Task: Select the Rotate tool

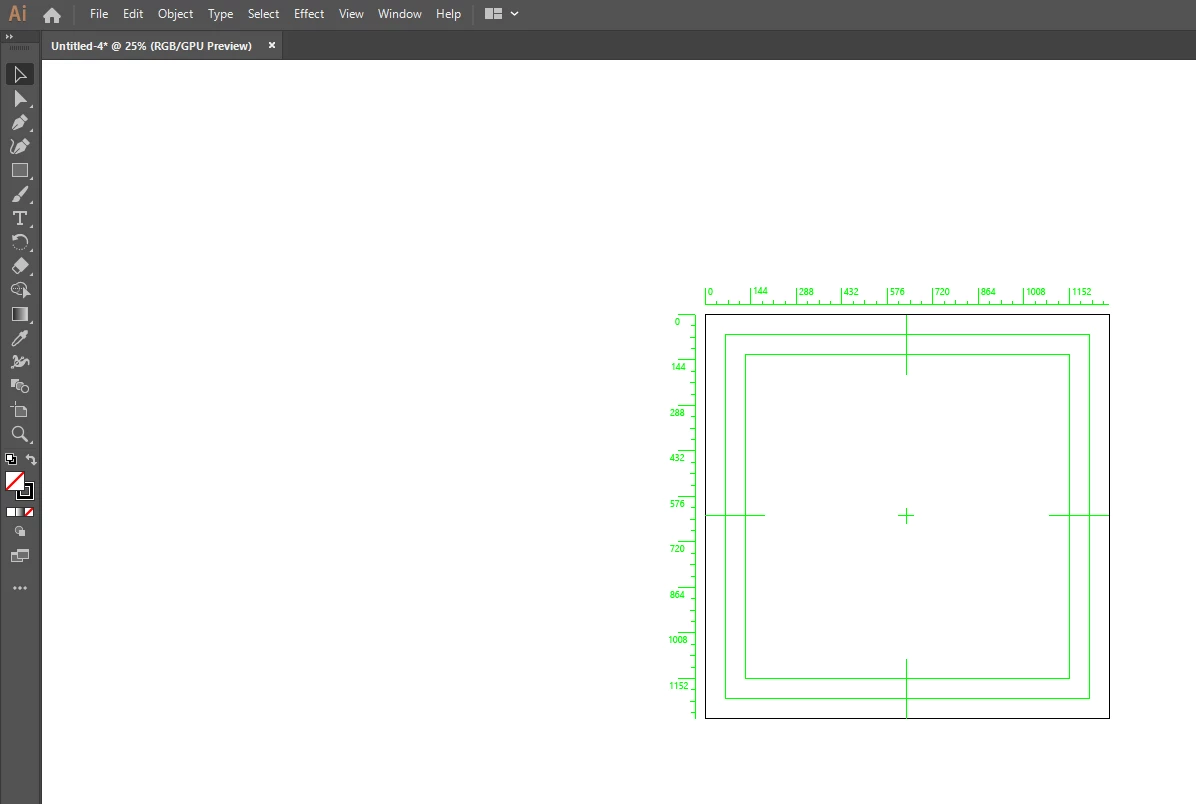Action: (20, 243)
